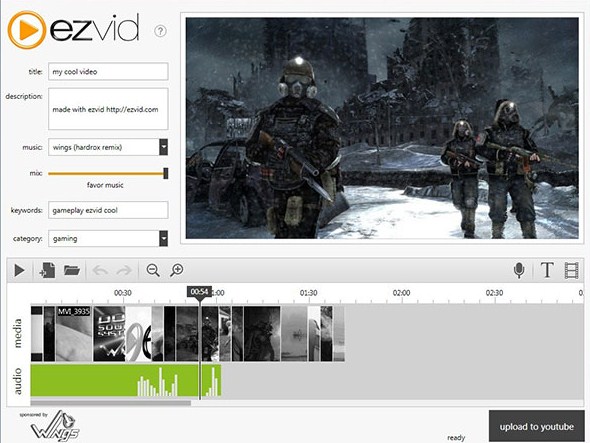This screenshot has height=443, width=590.
Task: Click the add text T icon
Action: pos(547,270)
